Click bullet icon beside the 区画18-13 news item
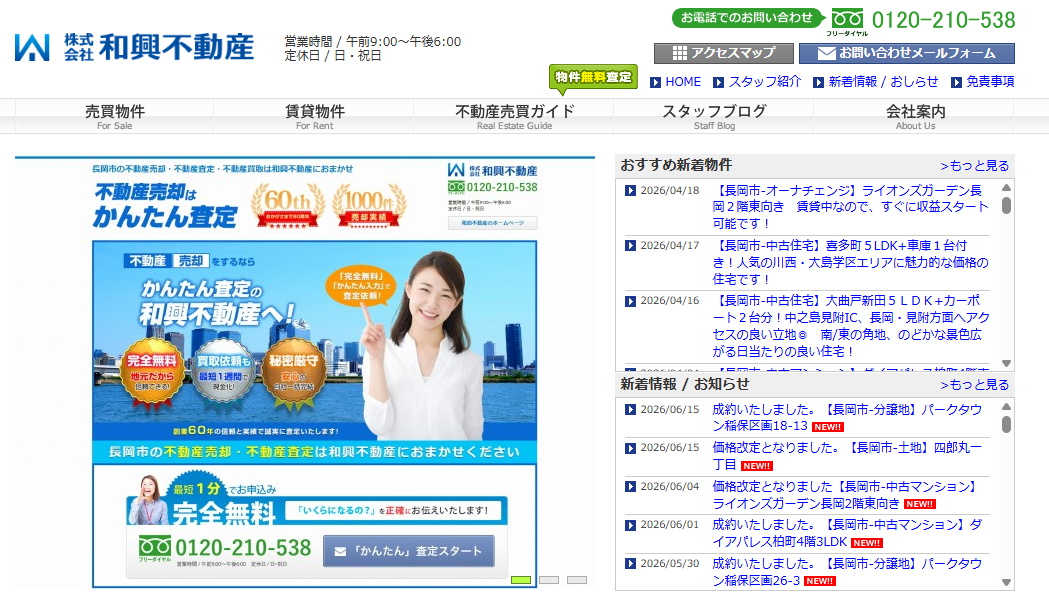This screenshot has height=608, width=1049. point(630,409)
